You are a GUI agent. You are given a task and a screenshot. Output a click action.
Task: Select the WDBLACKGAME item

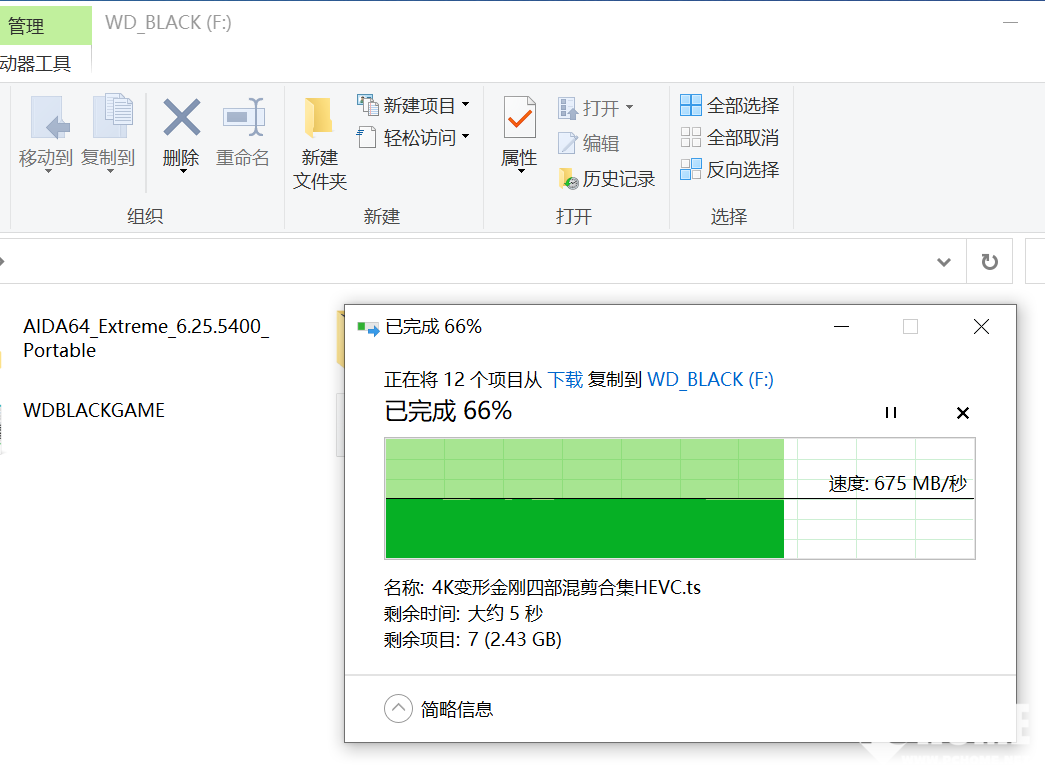tap(94, 410)
